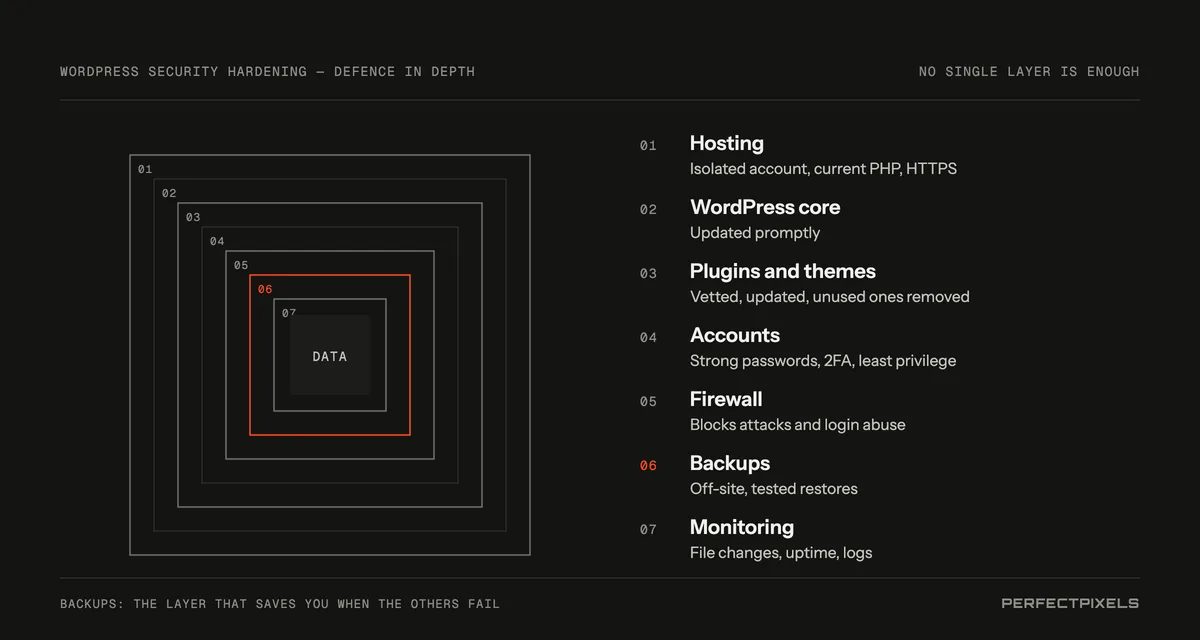Click 'Off-site, tested restores' description
The width and height of the screenshot is (1200, 640).
point(774,489)
